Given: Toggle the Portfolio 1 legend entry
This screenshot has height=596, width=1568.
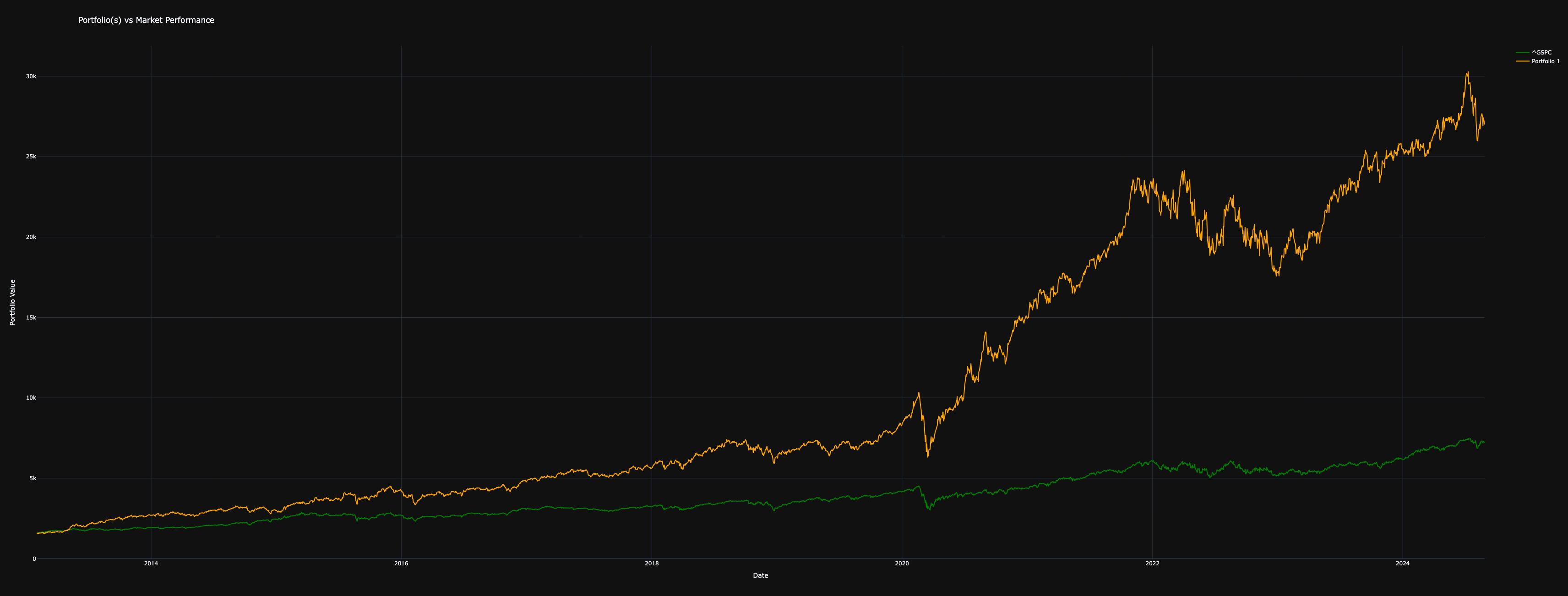Looking at the screenshot, I should coord(1546,61).
